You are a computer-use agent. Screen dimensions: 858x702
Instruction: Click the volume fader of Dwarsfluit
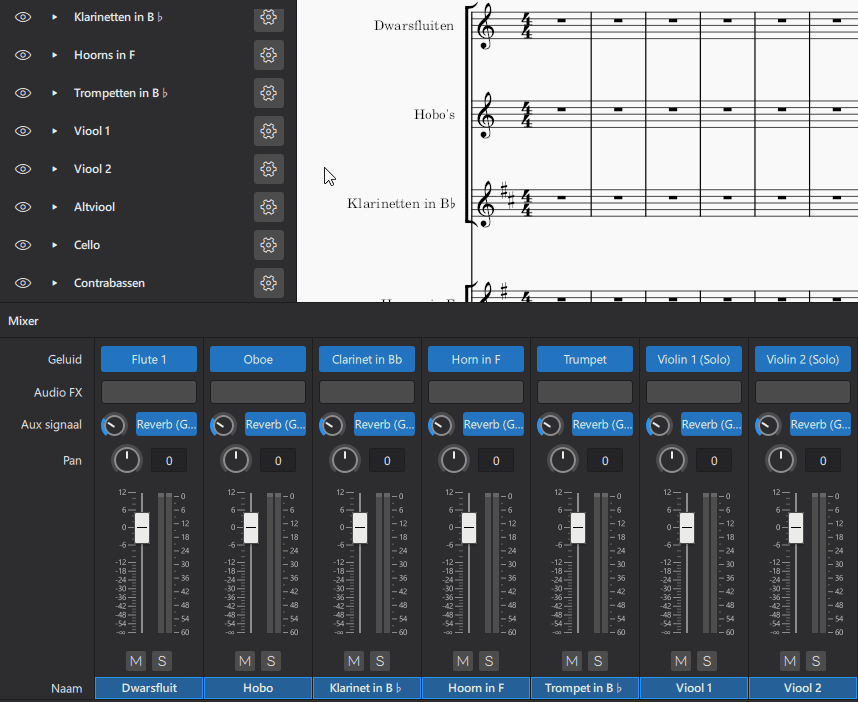[x=142, y=527]
